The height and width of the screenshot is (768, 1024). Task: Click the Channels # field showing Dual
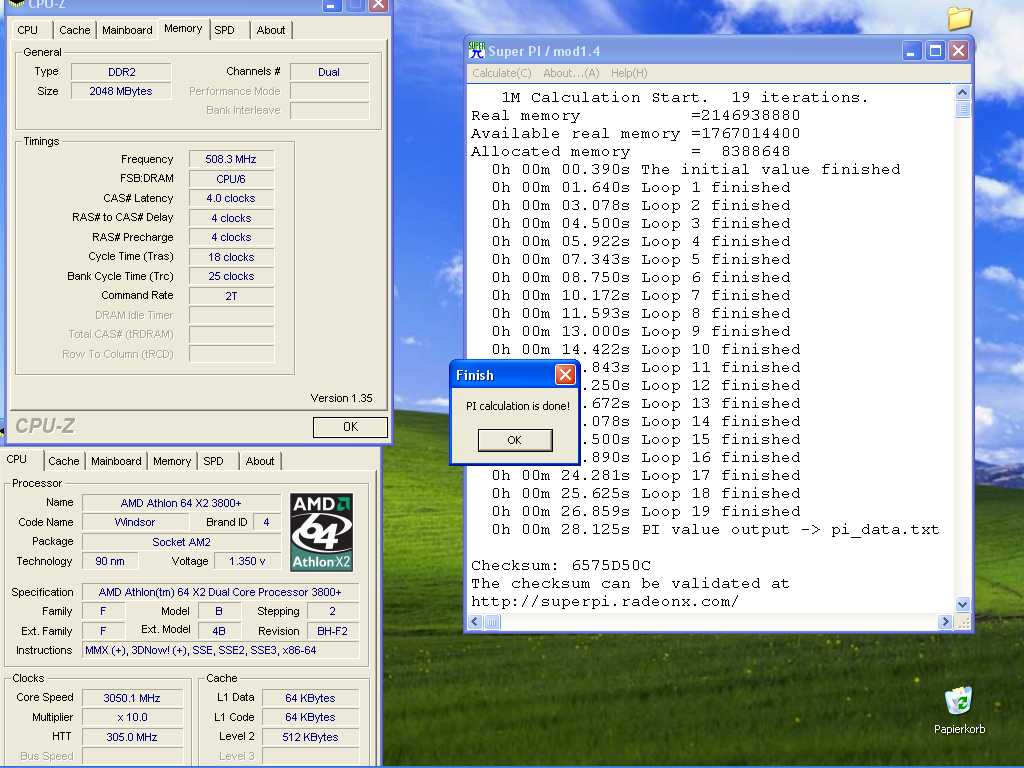(329, 72)
